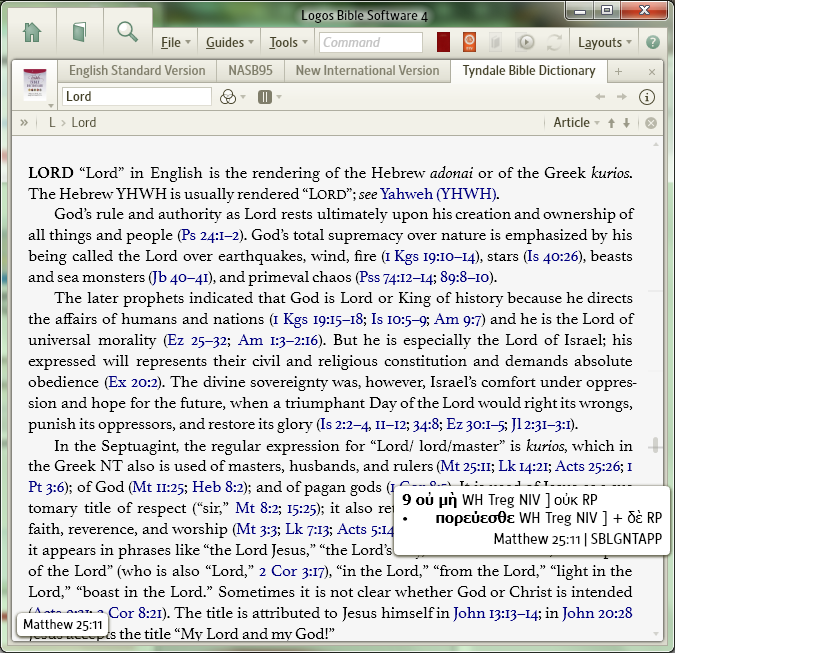Go to previous article up arrow
Screen dimensions: 819x653
tap(611, 123)
